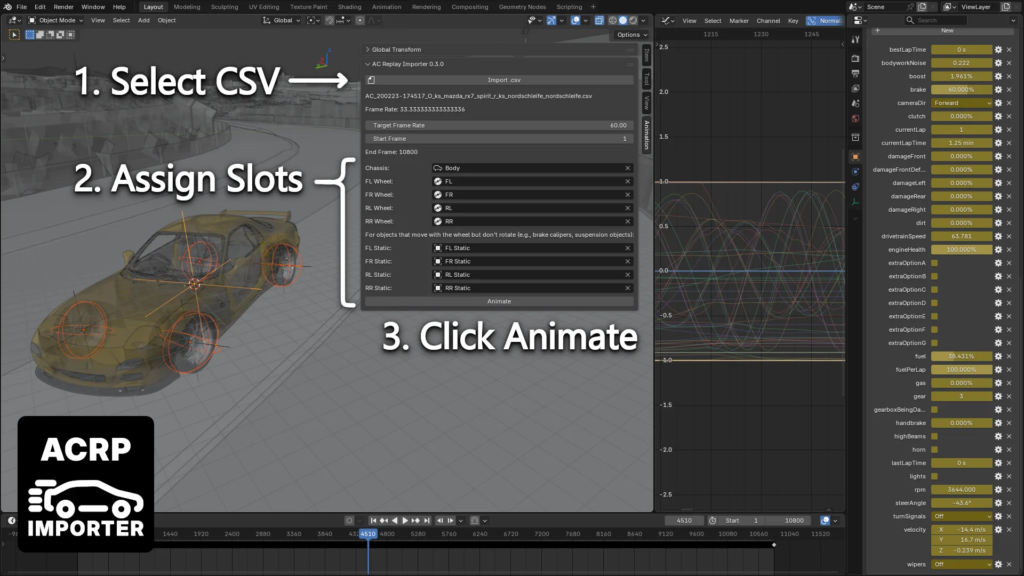Viewport: 1024px width, 576px height.
Task: Open the viewport Options dropdown
Action: [x=632, y=35]
